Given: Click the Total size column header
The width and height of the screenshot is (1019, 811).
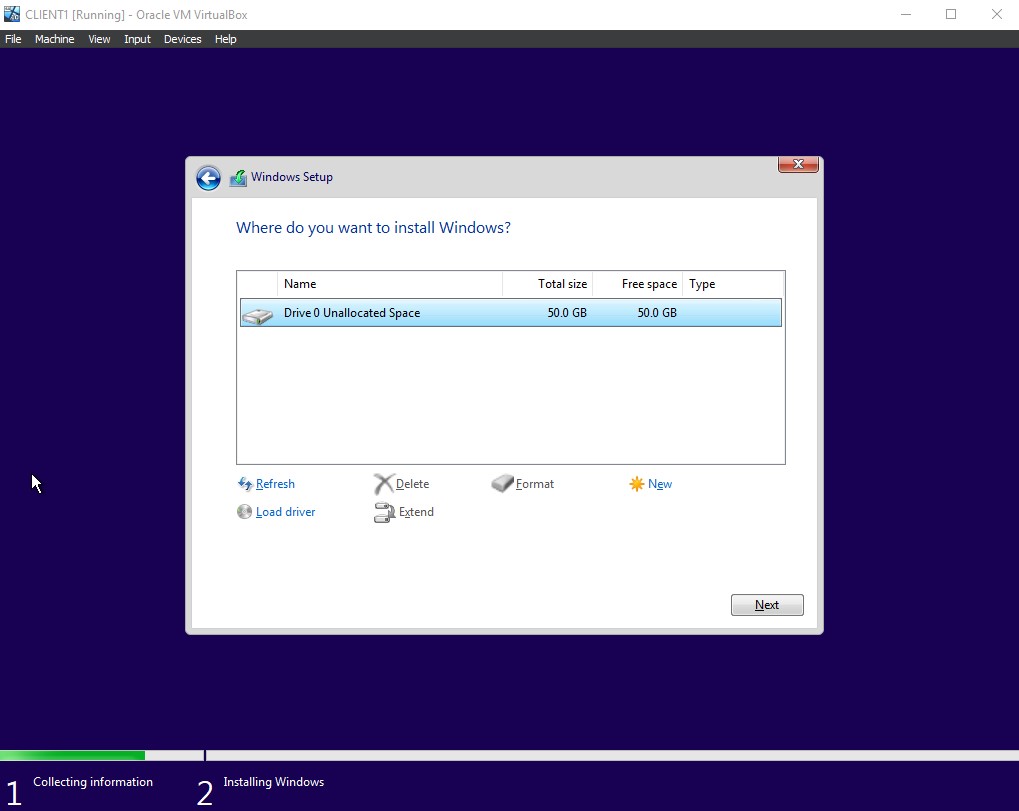Looking at the screenshot, I should point(547,284).
